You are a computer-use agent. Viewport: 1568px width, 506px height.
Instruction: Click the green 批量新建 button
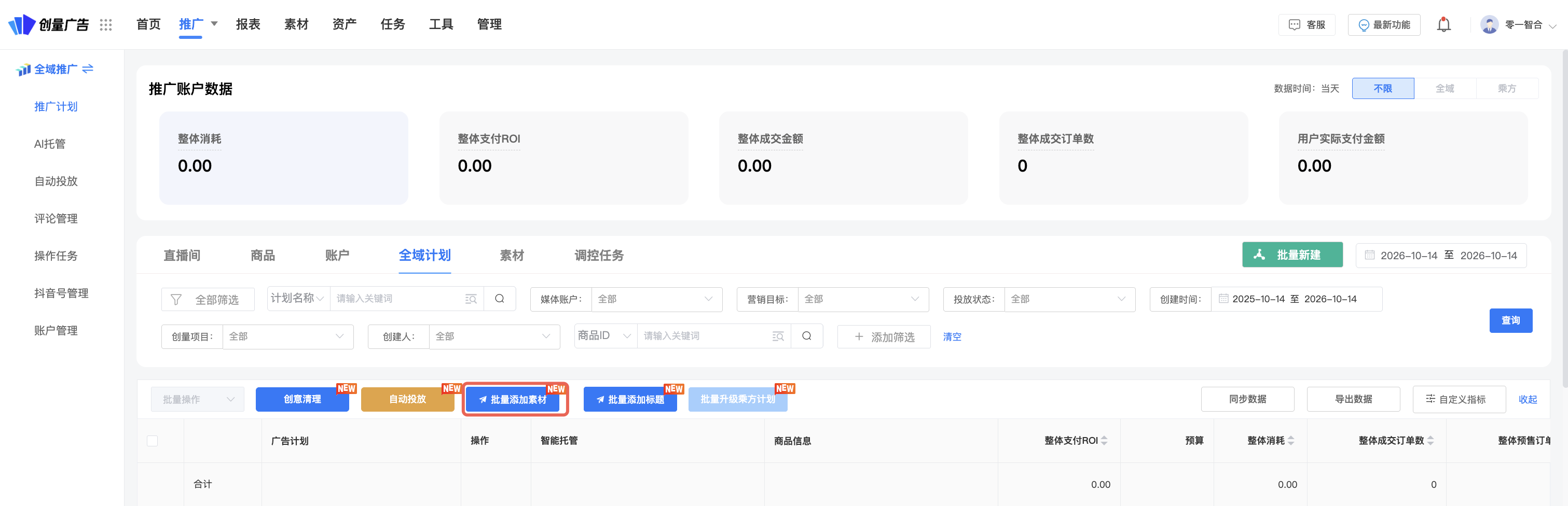tap(1292, 255)
